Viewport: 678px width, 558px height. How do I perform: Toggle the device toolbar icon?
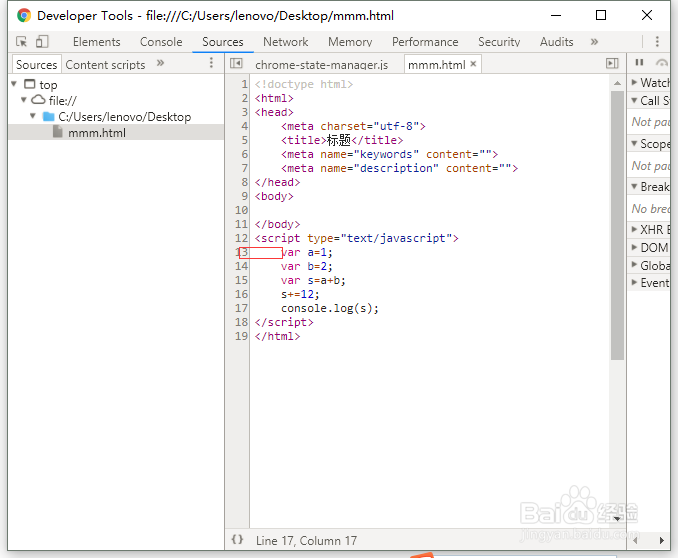[x=42, y=42]
